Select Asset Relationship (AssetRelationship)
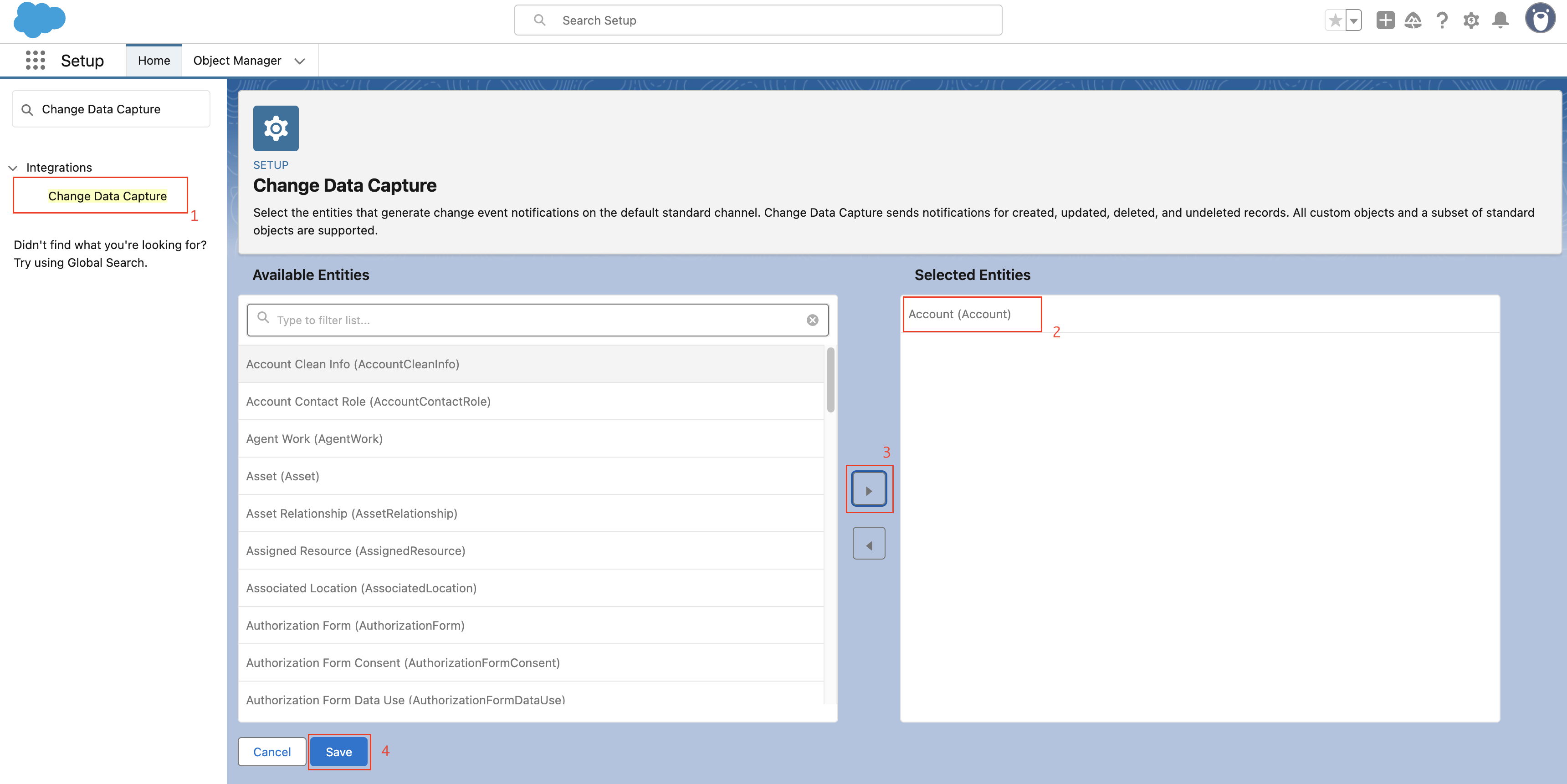The width and height of the screenshot is (1567, 784). coord(530,514)
